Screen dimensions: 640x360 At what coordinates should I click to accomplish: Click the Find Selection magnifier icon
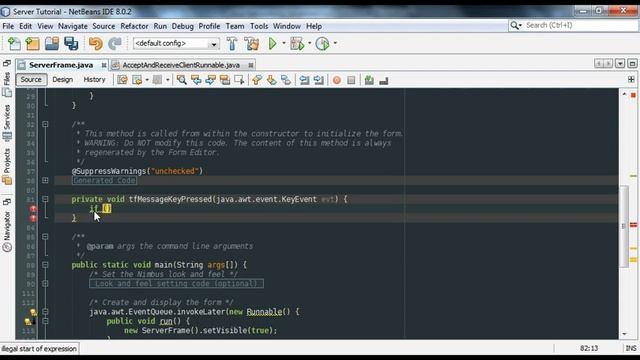[182, 80]
